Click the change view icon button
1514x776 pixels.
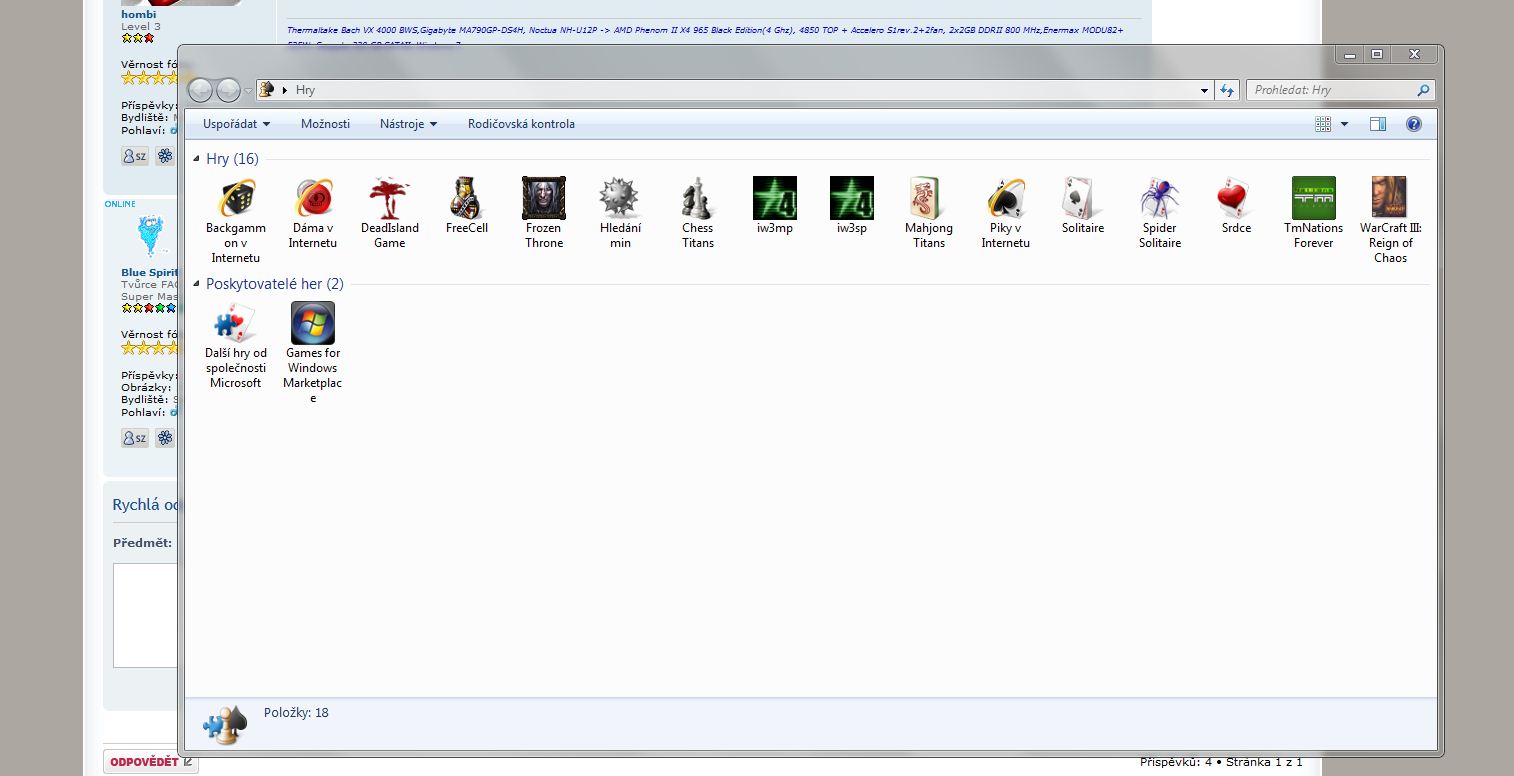(1323, 124)
